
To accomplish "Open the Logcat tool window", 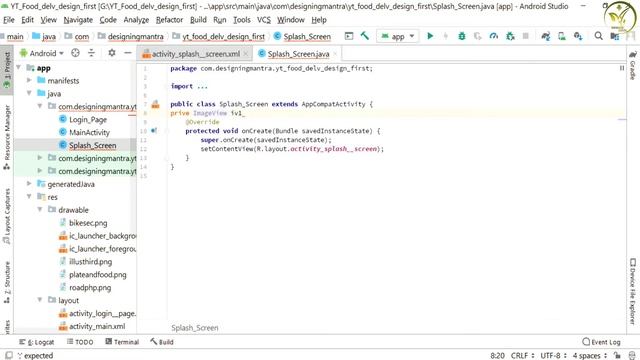I will pyautogui.click(x=36, y=342).
